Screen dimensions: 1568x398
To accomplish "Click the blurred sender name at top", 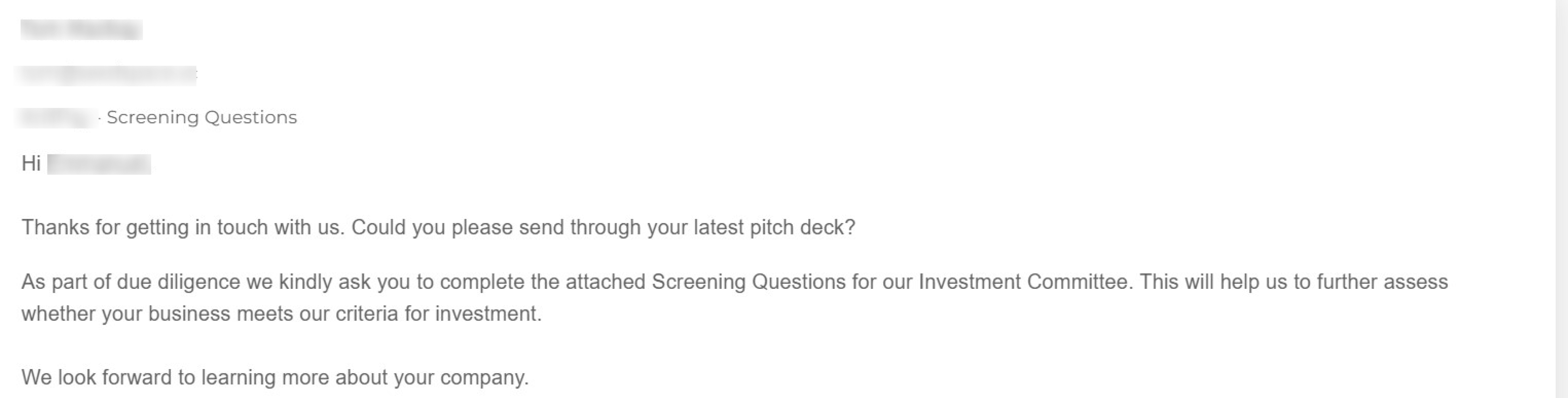I will (x=81, y=29).
